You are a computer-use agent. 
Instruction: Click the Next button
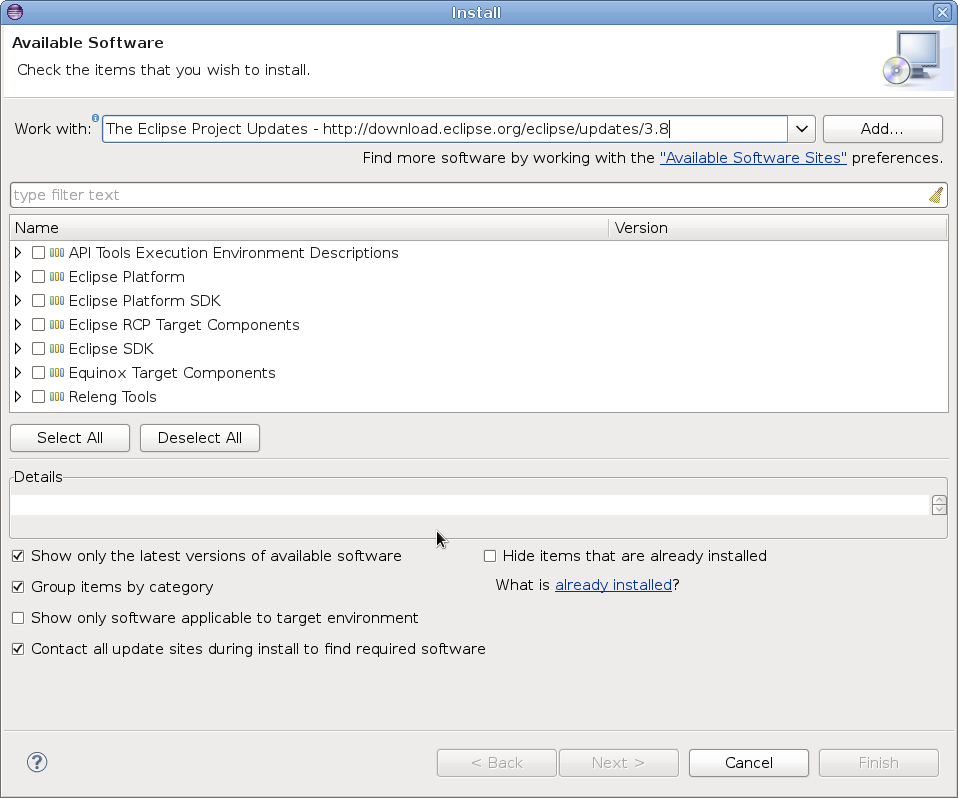(618, 763)
